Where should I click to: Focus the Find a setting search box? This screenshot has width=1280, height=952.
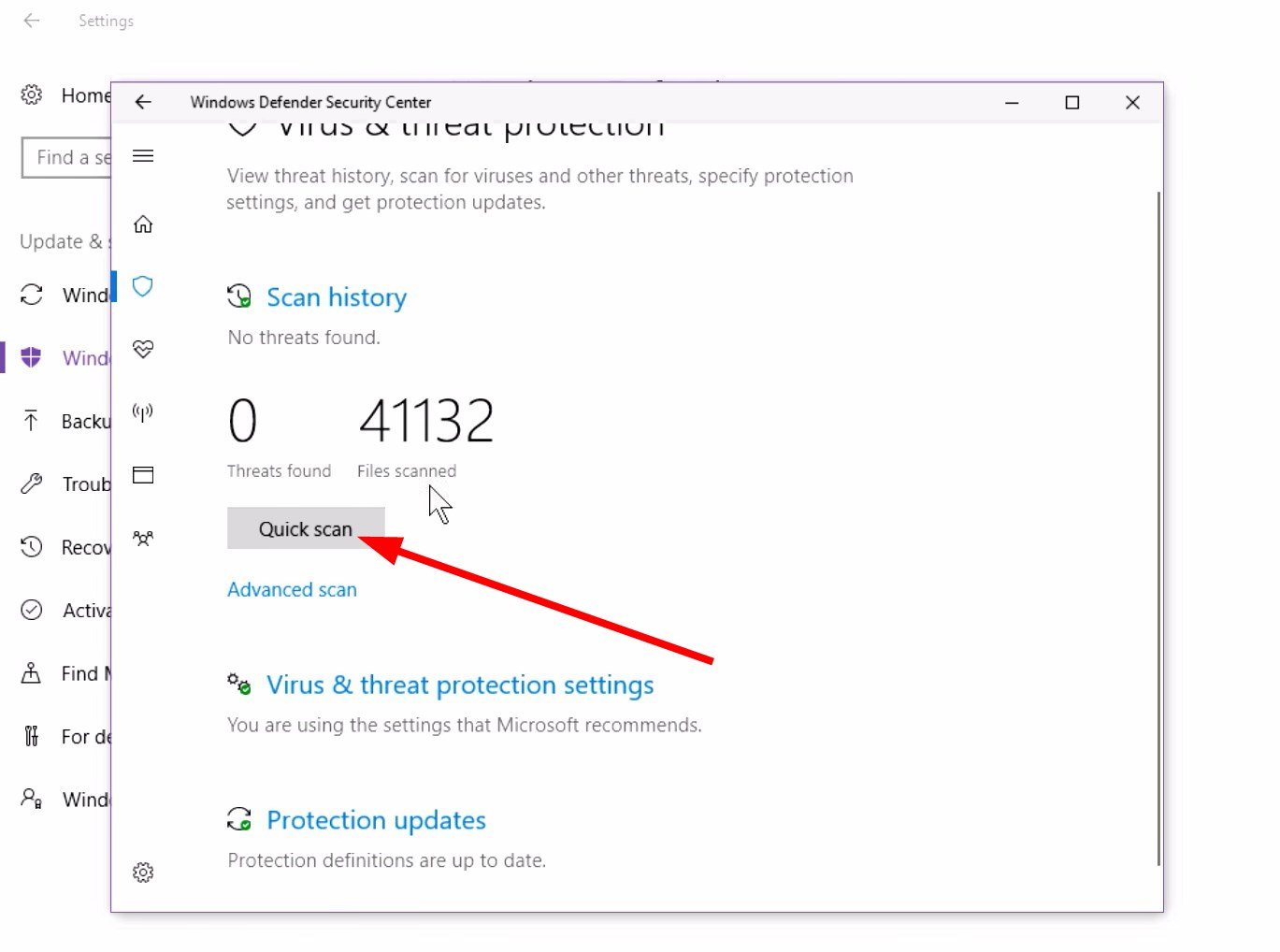point(66,157)
